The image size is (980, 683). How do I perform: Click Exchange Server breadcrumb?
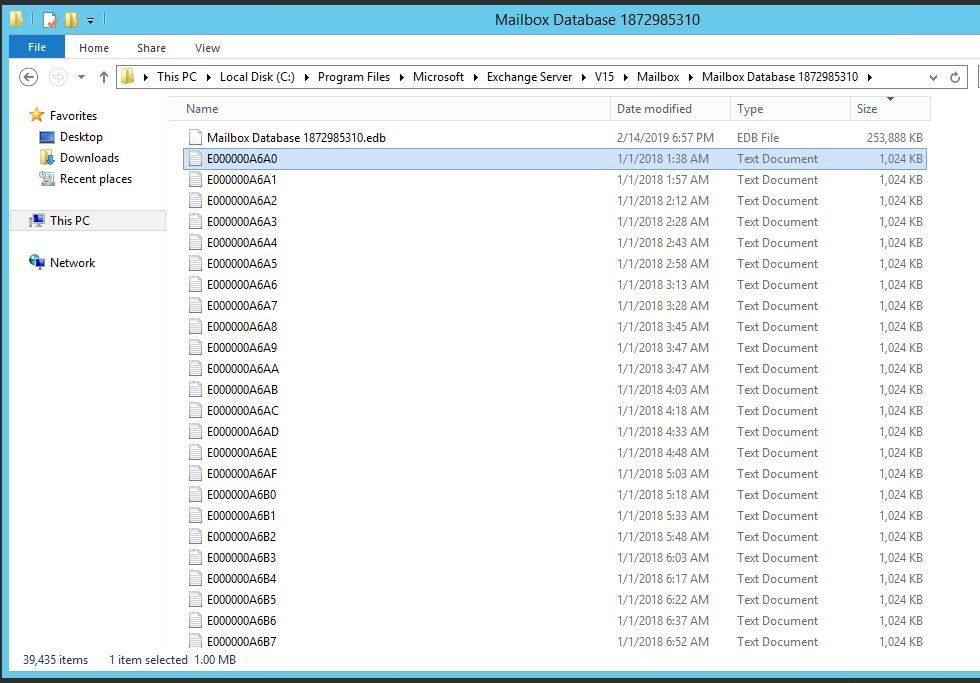coord(529,77)
